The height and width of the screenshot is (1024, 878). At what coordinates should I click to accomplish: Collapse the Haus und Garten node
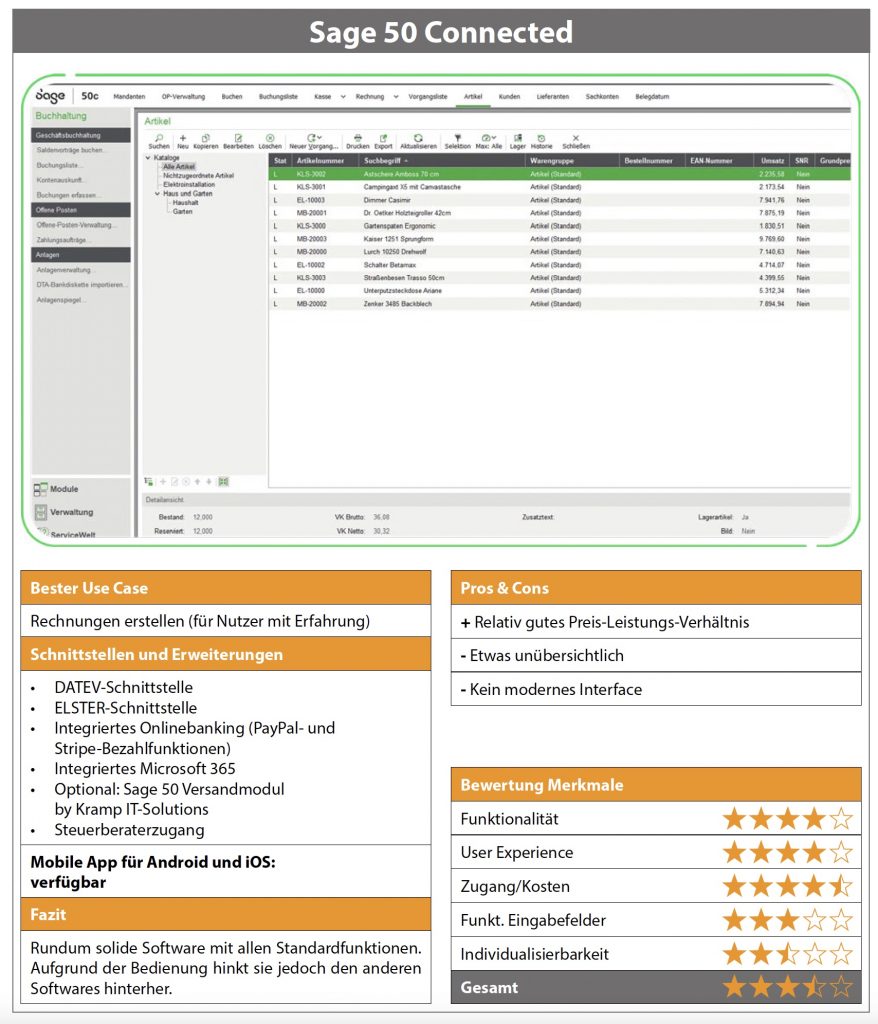coord(157,193)
